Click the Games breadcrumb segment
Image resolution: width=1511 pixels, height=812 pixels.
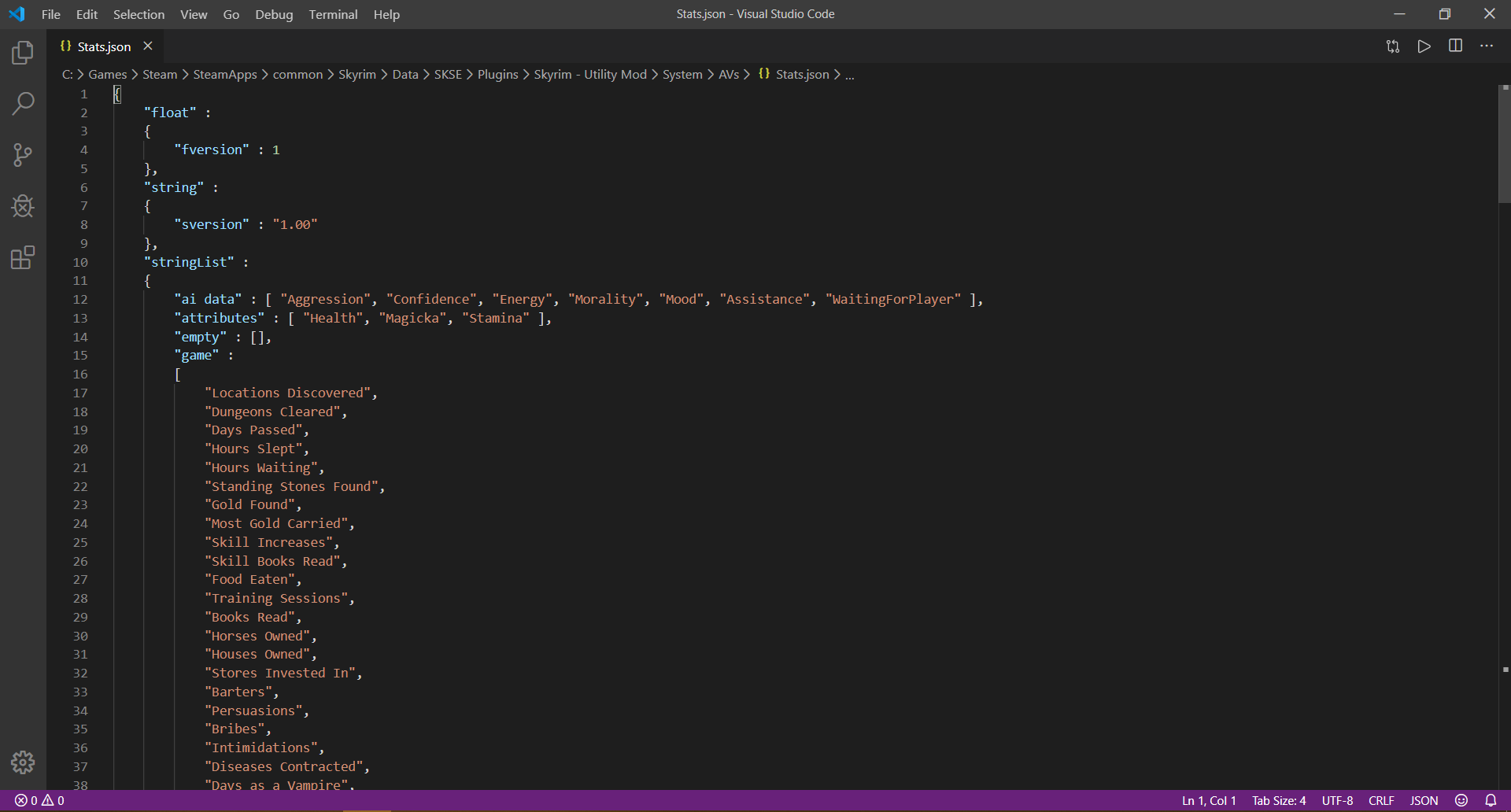click(108, 74)
